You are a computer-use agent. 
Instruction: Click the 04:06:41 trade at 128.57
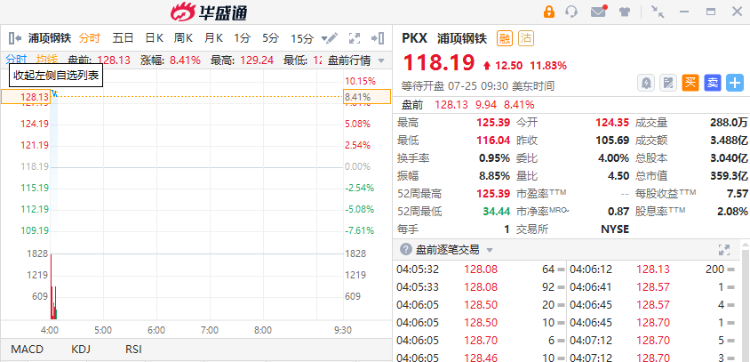tap(652, 287)
